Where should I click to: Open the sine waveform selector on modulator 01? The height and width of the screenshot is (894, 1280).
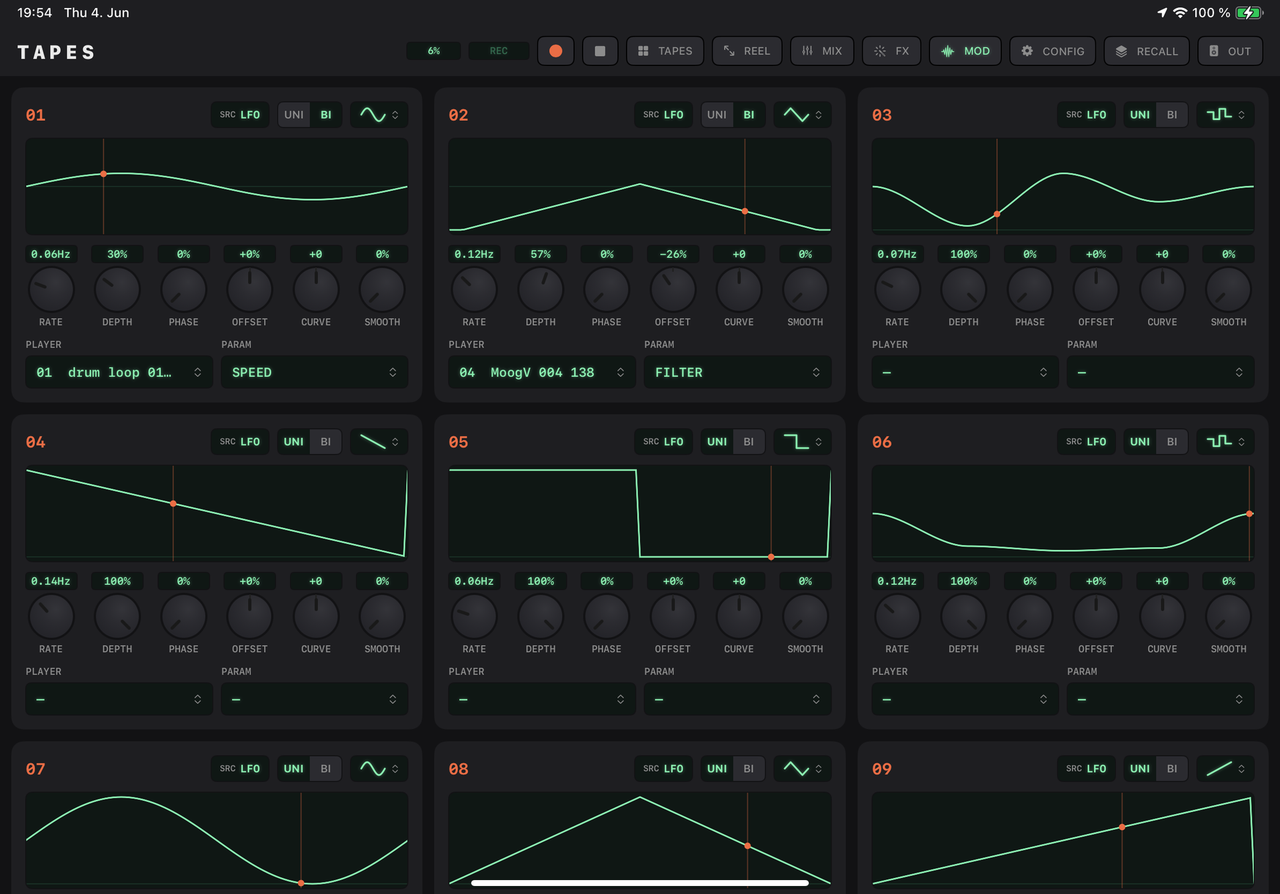pyautogui.click(x=379, y=115)
